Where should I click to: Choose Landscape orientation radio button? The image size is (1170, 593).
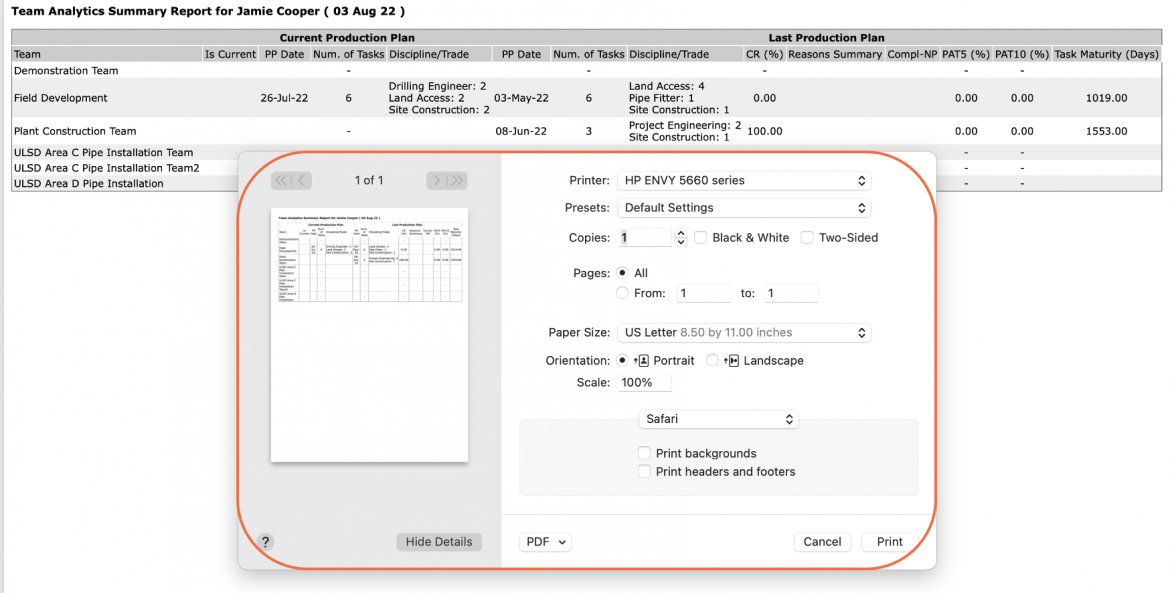pos(713,360)
